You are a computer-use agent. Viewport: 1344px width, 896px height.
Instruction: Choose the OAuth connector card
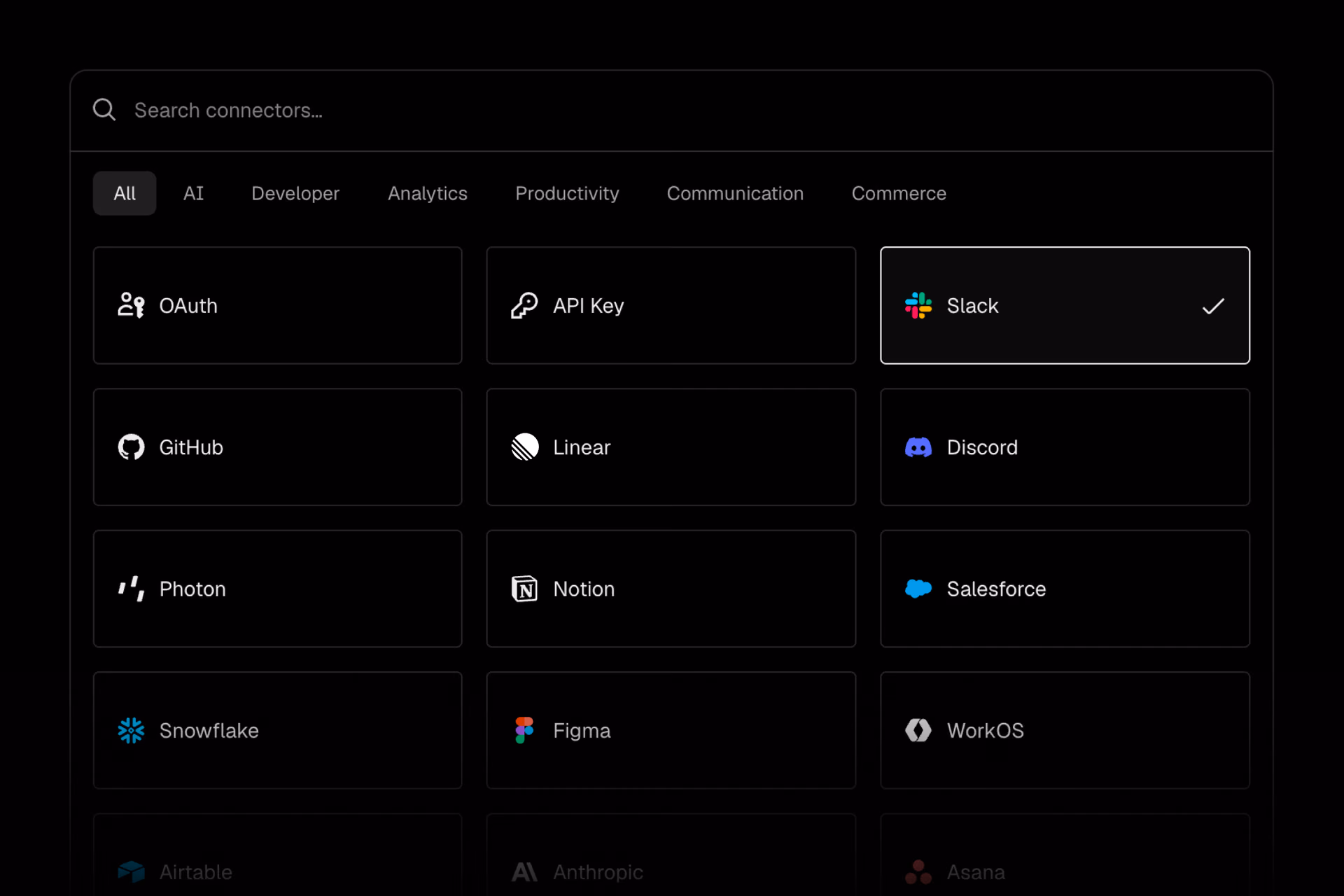click(278, 305)
